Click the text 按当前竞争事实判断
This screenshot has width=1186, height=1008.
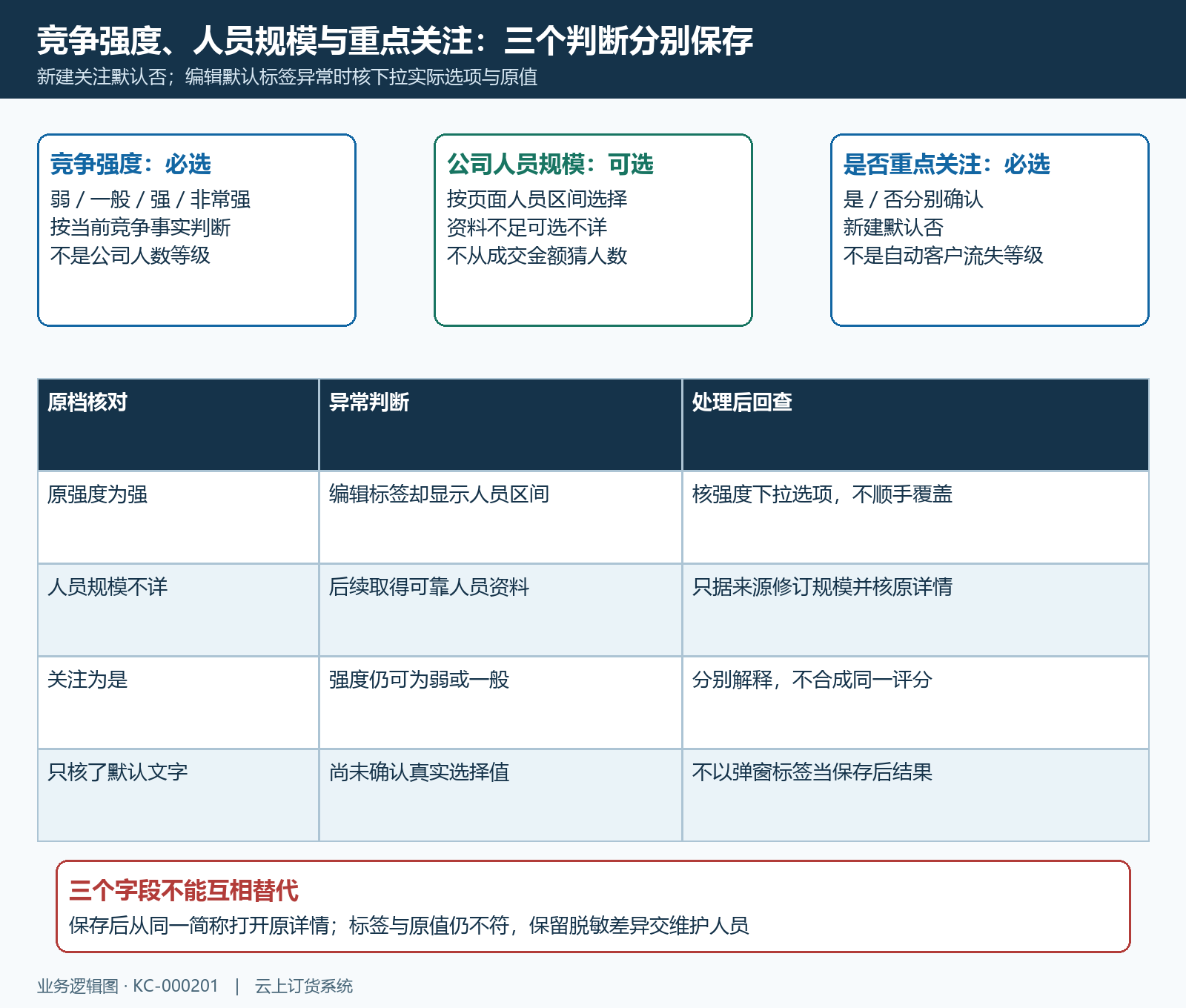(x=140, y=228)
